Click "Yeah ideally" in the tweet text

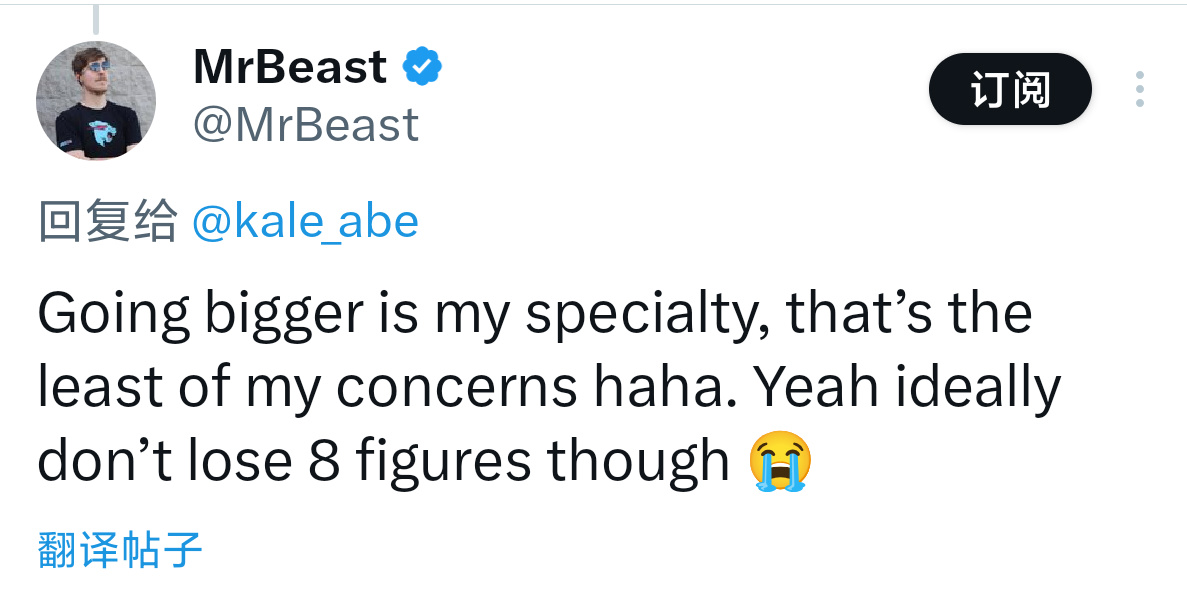[x=909, y=388]
